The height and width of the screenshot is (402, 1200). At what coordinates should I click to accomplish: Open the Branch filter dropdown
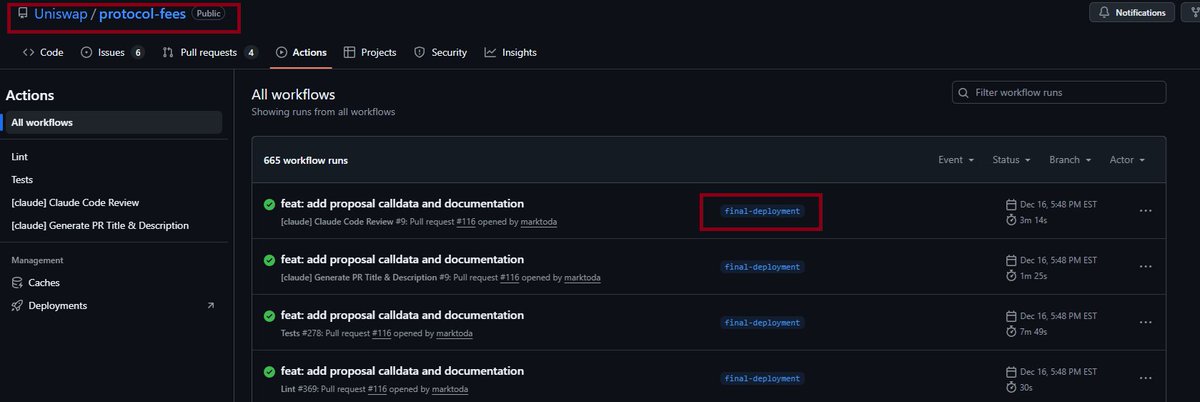(x=1070, y=160)
